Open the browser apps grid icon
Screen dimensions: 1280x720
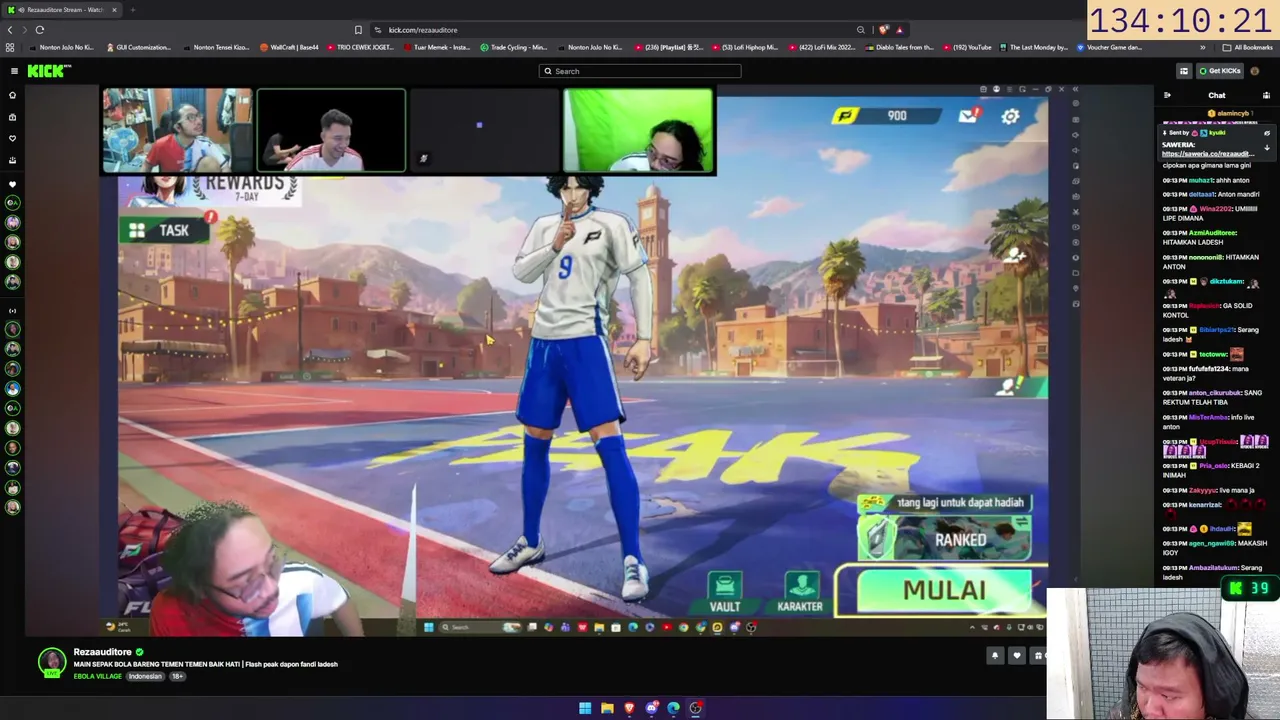point(10,47)
